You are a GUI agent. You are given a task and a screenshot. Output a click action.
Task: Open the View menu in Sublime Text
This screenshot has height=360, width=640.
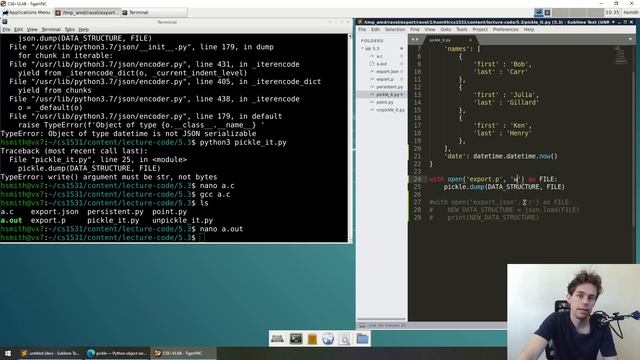click(430, 29)
